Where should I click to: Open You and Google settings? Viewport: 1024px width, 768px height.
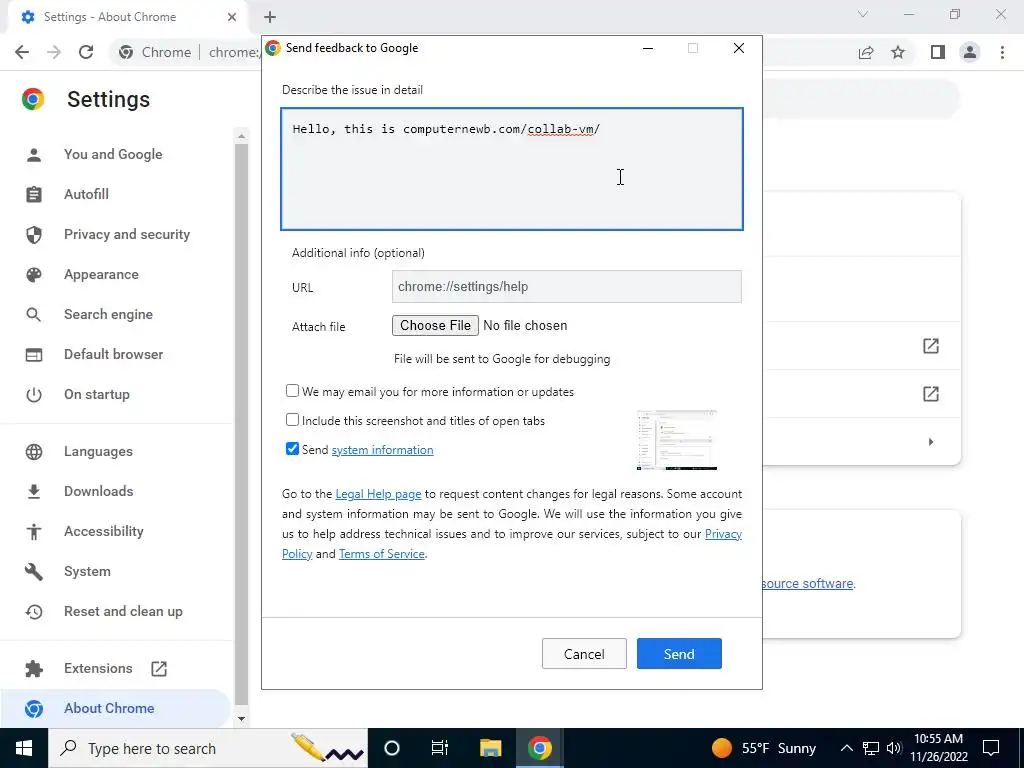(x=113, y=154)
